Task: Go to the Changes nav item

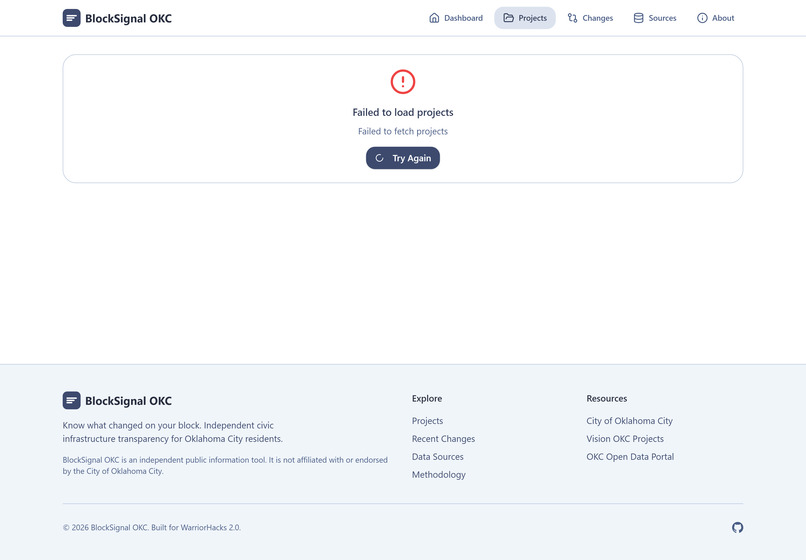Action: point(590,18)
